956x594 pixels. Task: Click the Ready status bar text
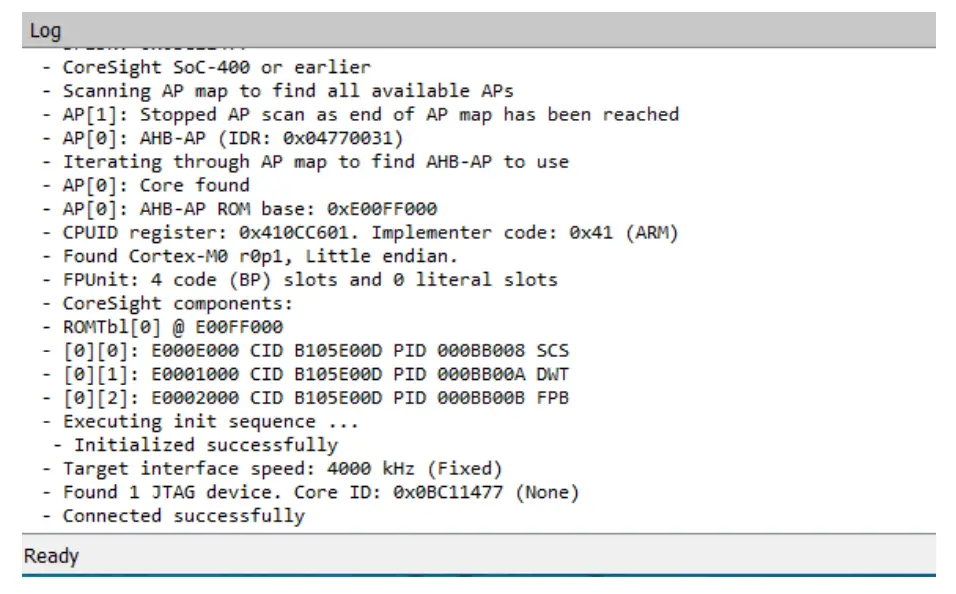pos(51,556)
